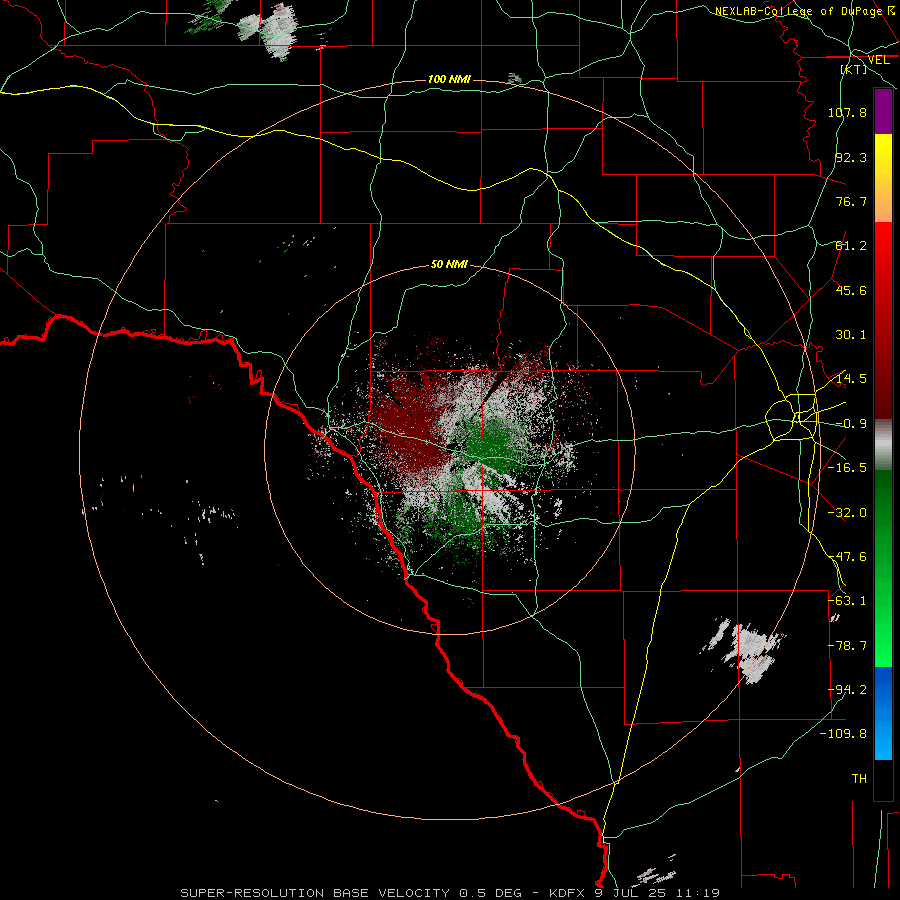Screen dimensions: 900x900
Task: Select the -47.6 scale value
Action: [847, 557]
